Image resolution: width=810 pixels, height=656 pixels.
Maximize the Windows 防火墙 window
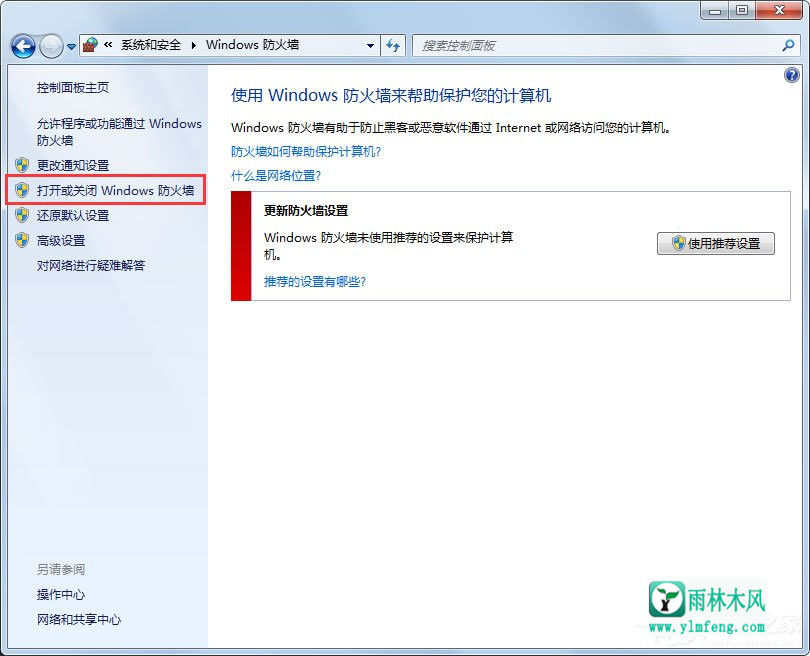tap(742, 10)
